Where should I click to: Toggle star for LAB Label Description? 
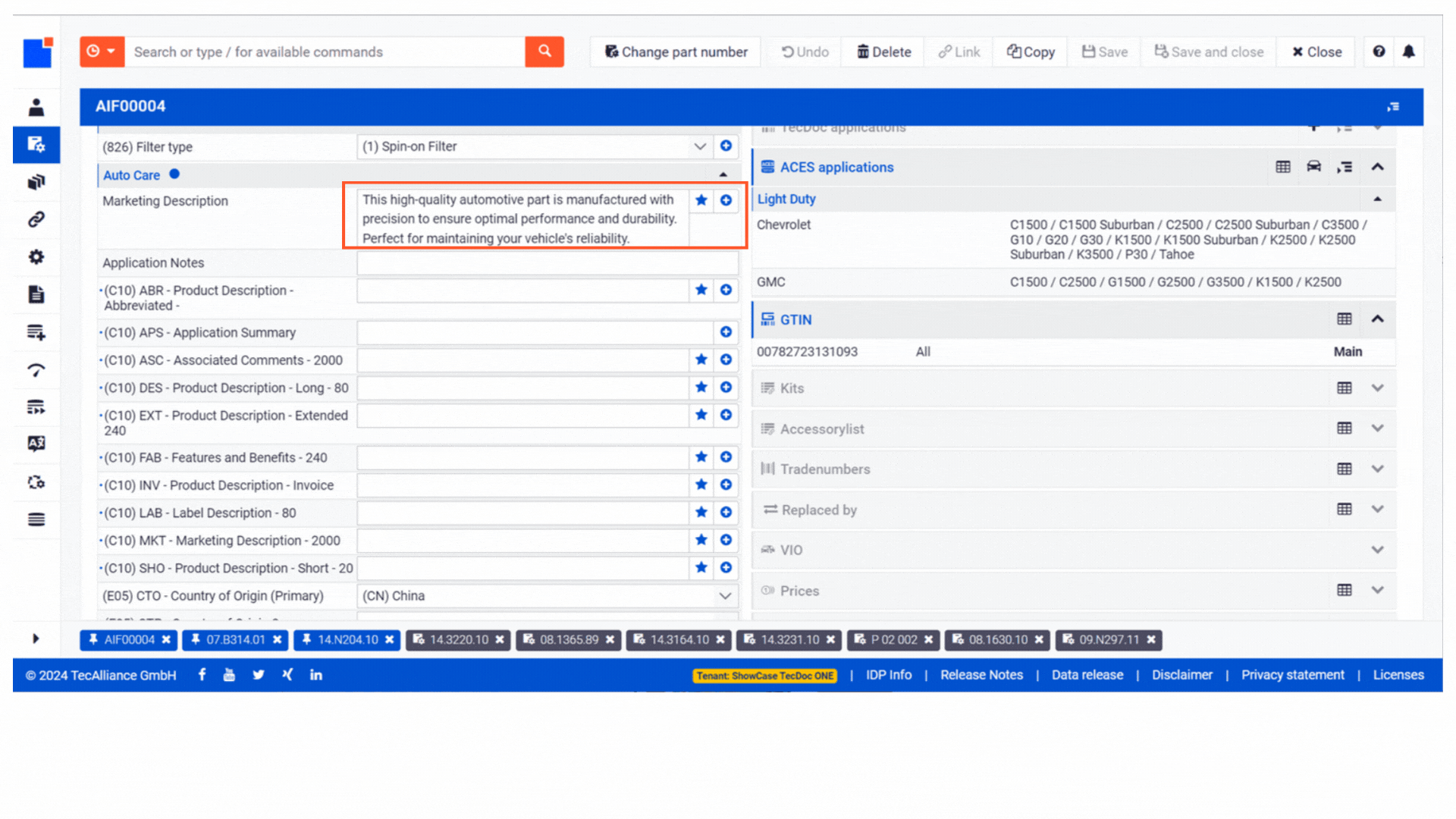coord(701,513)
